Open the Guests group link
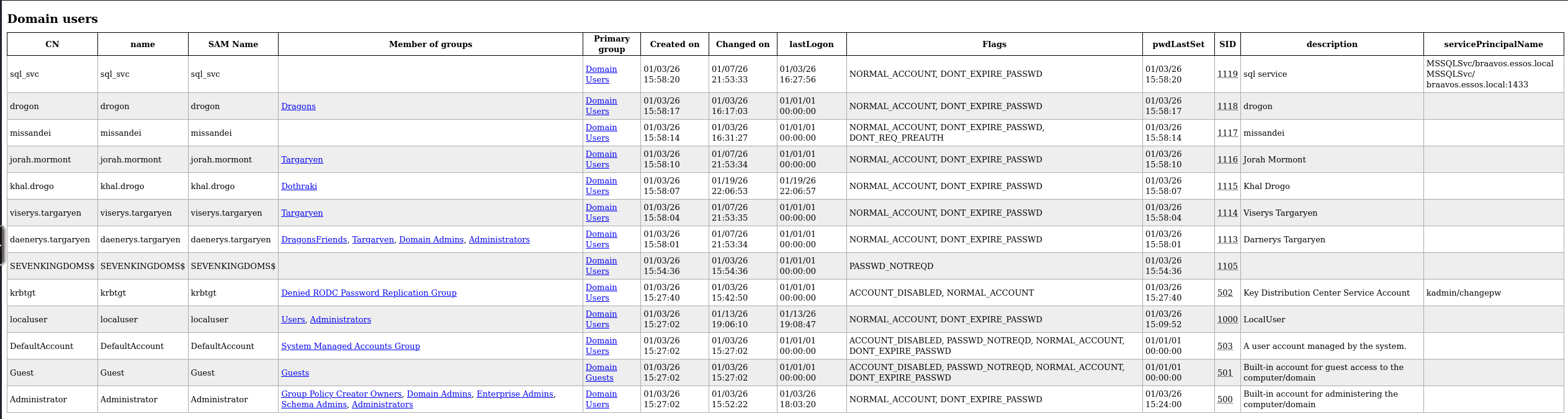 [295, 373]
